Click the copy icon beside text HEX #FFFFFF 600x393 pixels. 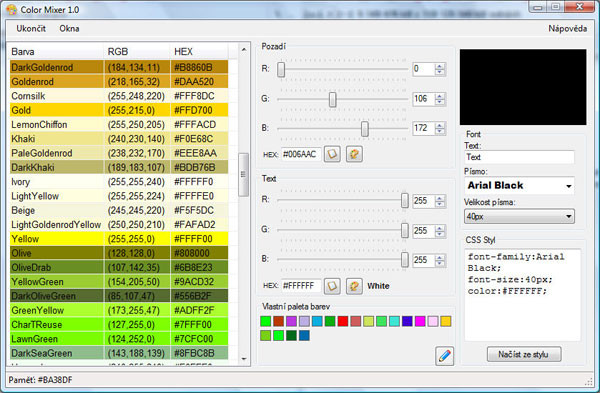[332, 286]
